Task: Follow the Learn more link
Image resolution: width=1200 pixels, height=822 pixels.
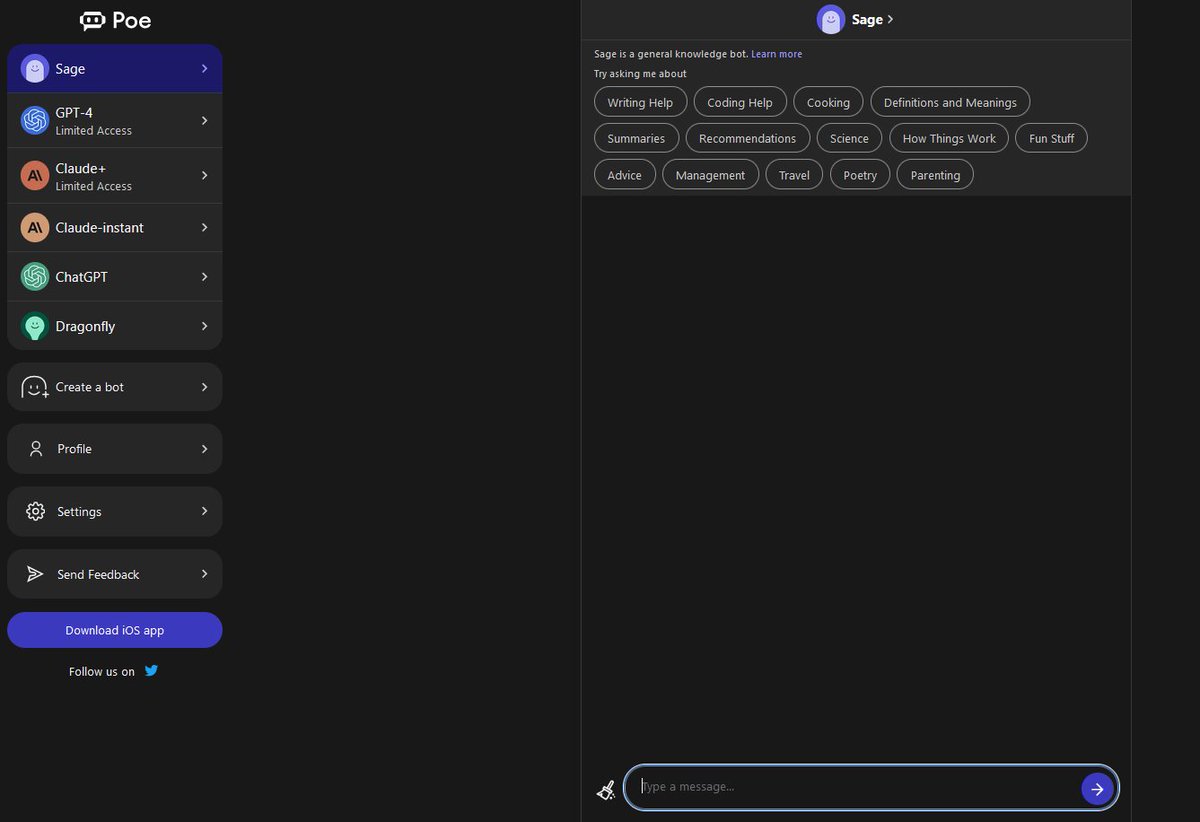Action: pos(777,54)
